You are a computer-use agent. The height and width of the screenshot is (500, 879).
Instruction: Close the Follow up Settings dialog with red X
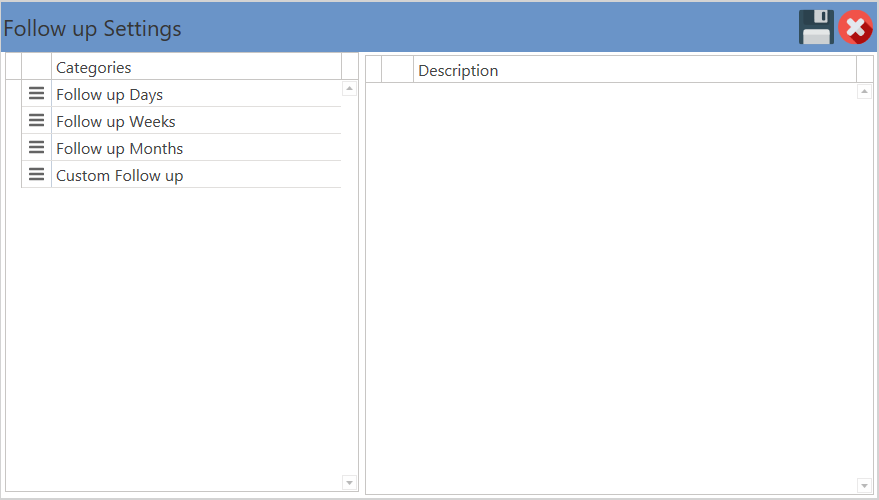pyautogui.click(x=855, y=27)
